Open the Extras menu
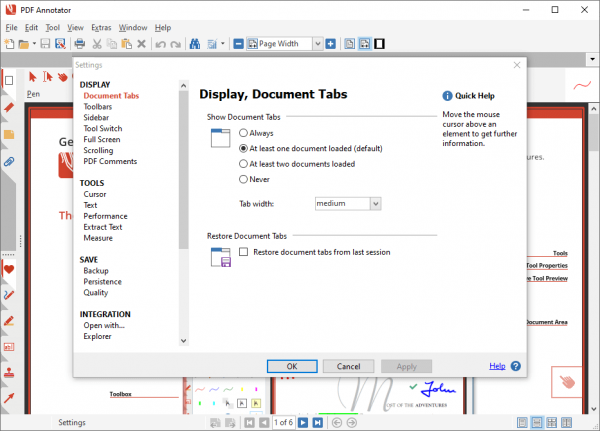This screenshot has width=600, height=431. [101, 27]
